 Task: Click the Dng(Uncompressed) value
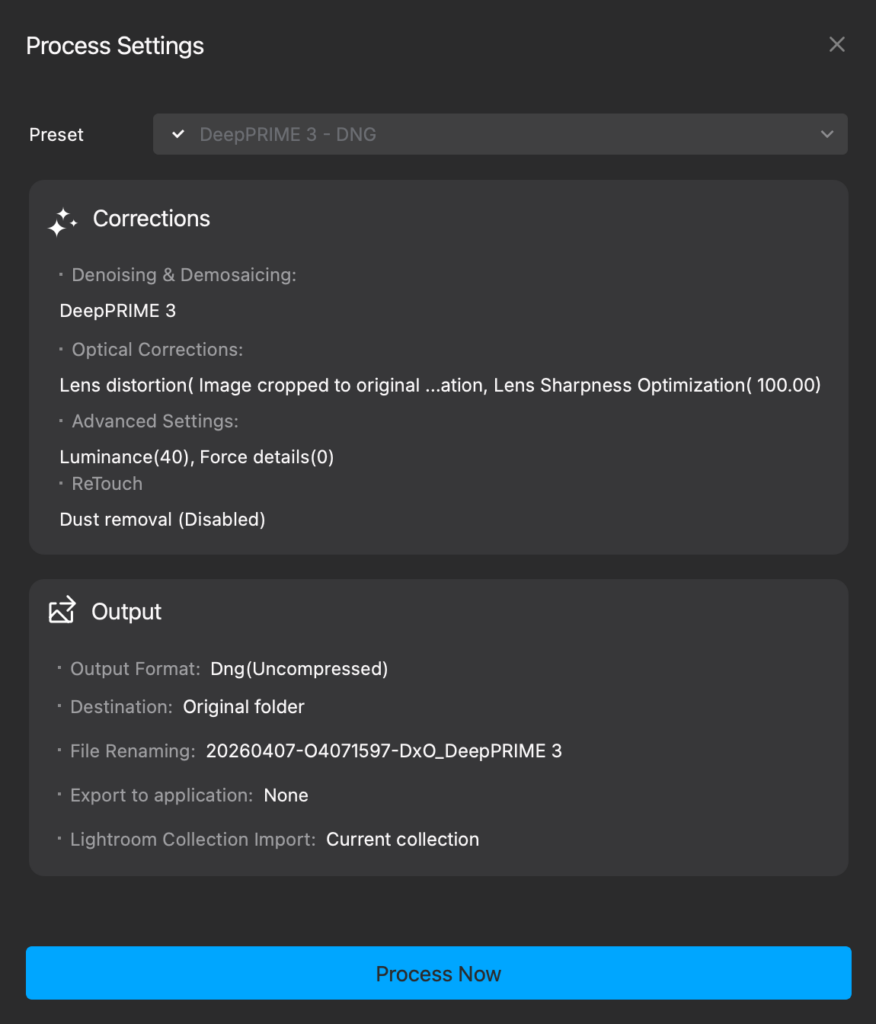[299, 669]
